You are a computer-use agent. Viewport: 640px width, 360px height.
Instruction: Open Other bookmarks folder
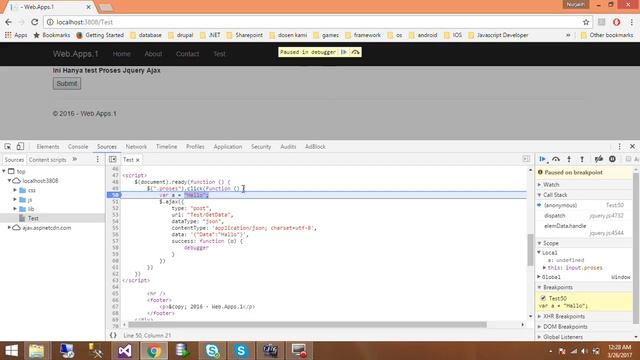607,35
